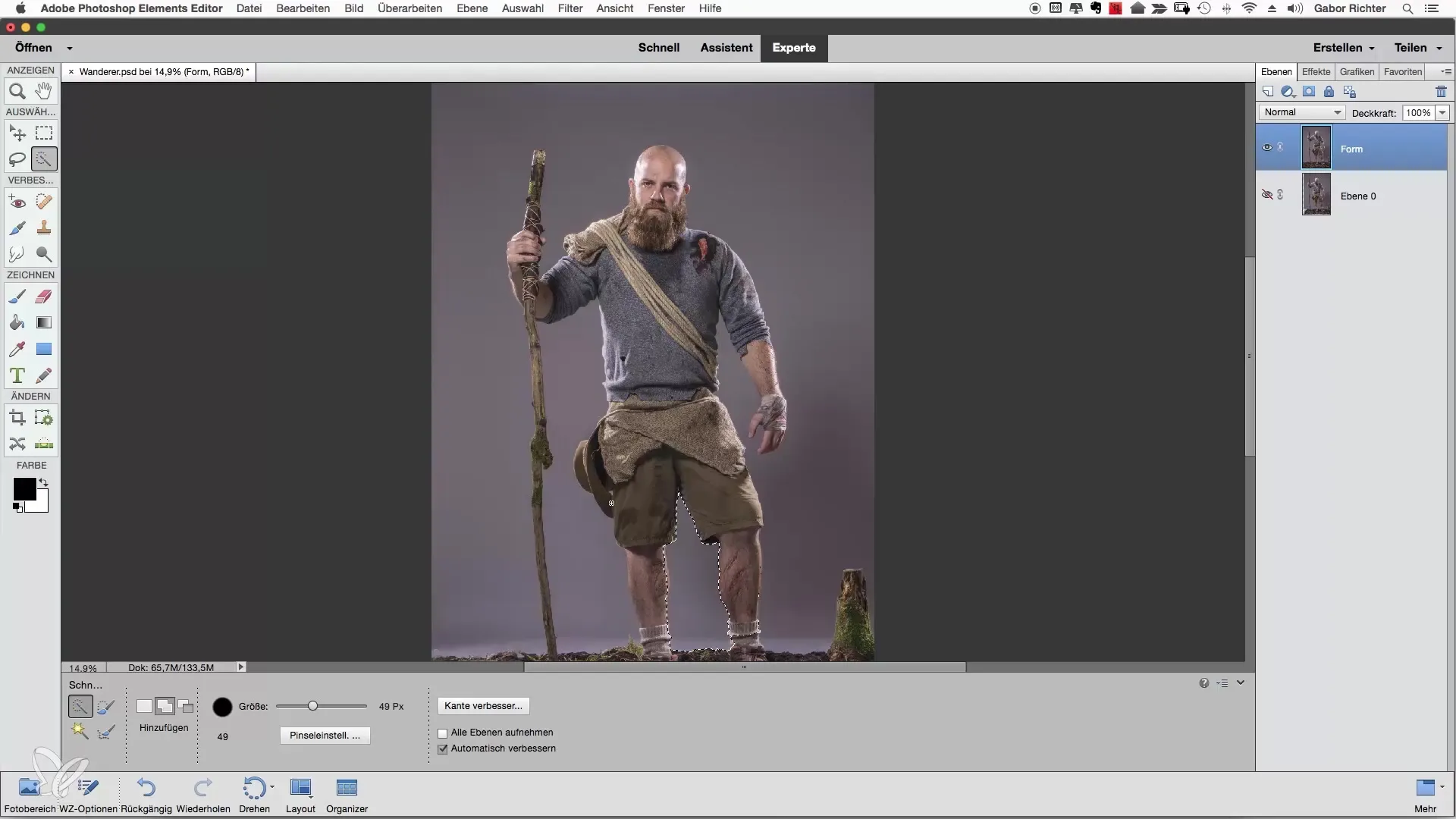Select the Recompose tool
The width and height of the screenshot is (1456, 819).
[x=44, y=418]
